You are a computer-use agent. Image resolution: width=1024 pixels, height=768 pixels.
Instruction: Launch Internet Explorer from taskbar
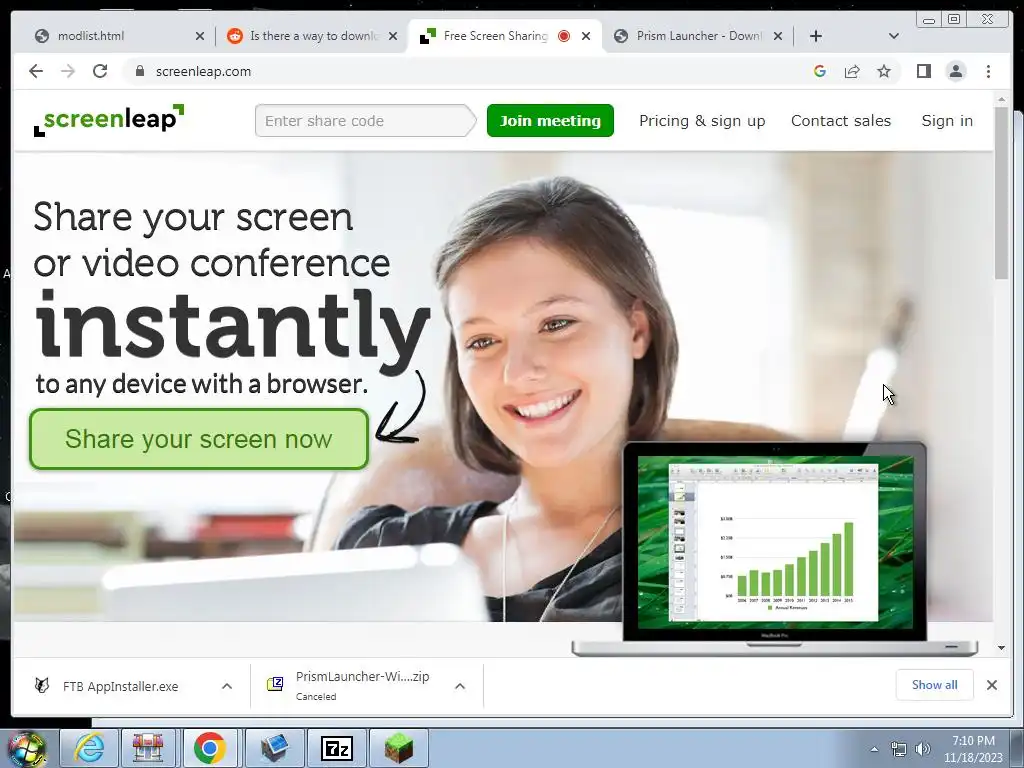[x=87, y=748]
